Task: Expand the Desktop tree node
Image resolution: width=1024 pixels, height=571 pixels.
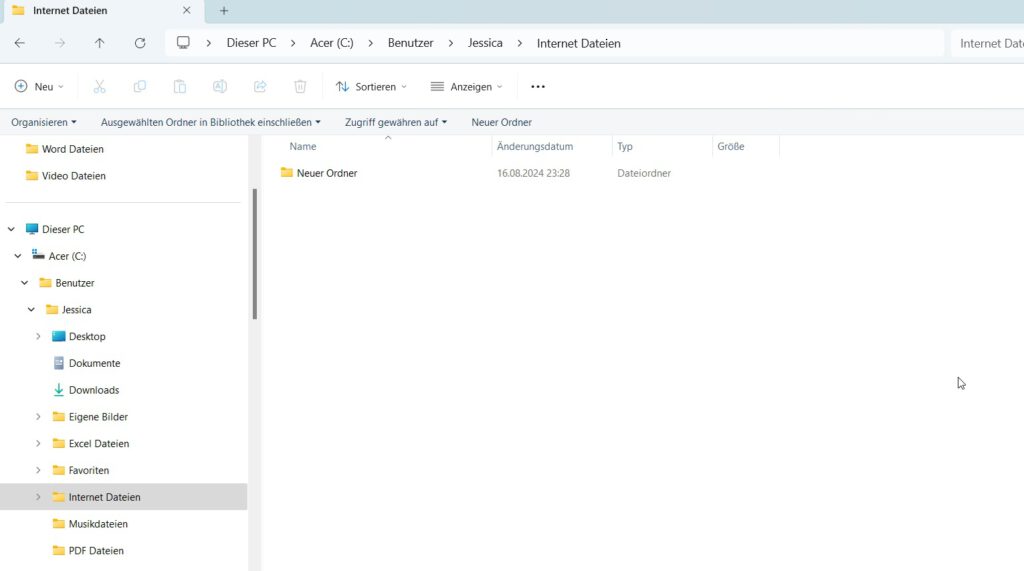Action: click(38, 336)
